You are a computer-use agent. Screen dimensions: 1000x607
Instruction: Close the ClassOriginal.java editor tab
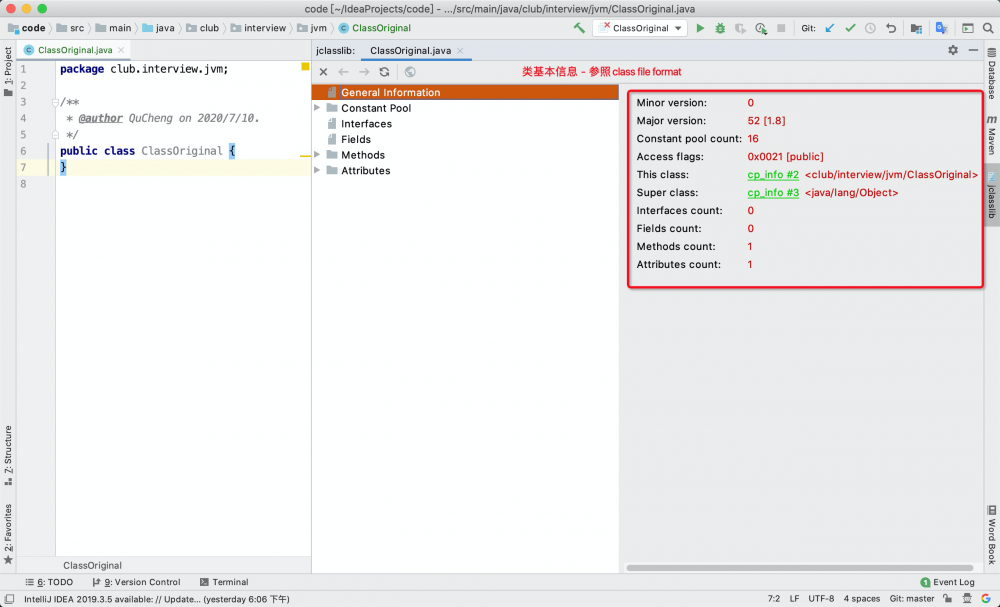[x=121, y=50]
